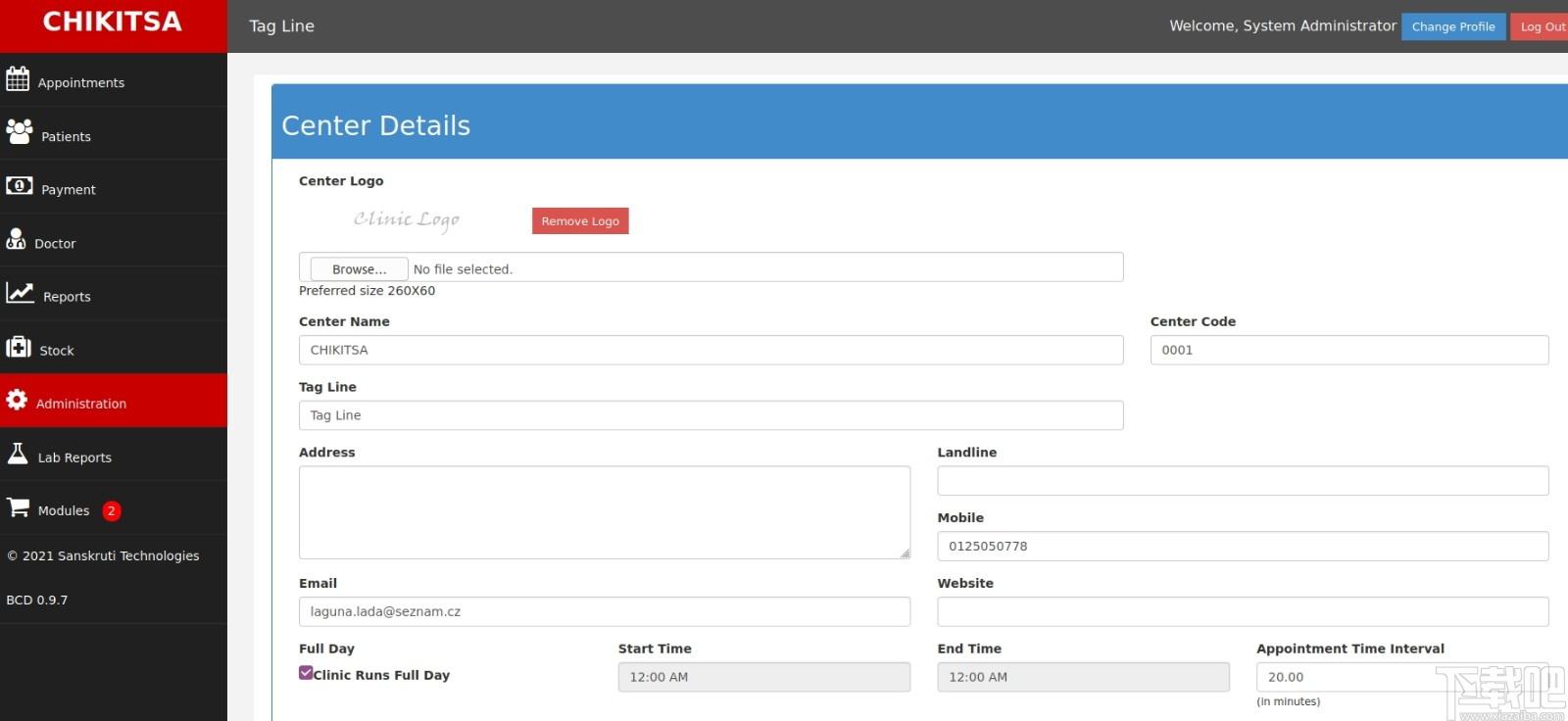Click the Preferred size 260X60 text
1568x721 pixels.
pos(367,291)
